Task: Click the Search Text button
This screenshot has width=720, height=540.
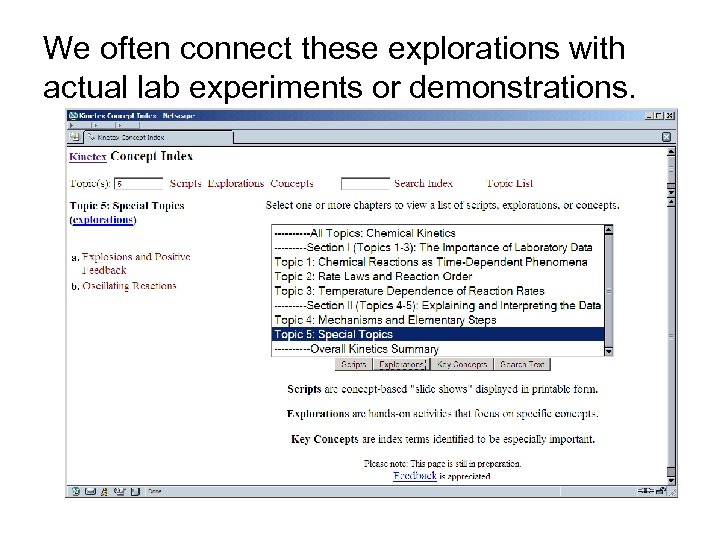Action: click(x=522, y=365)
